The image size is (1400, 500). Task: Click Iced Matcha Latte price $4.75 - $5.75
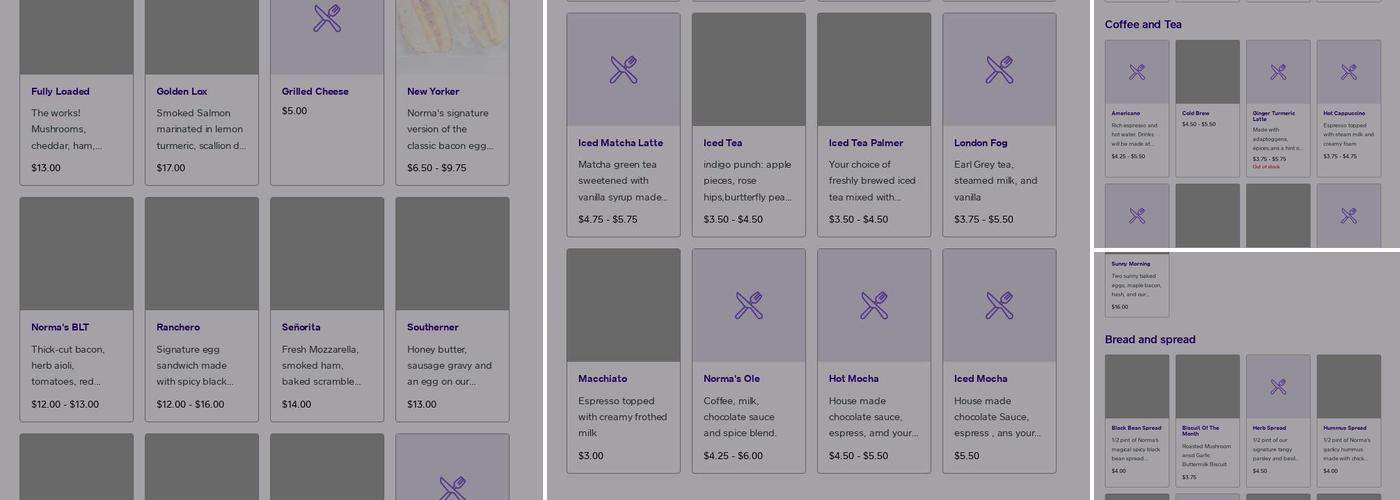point(608,219)
